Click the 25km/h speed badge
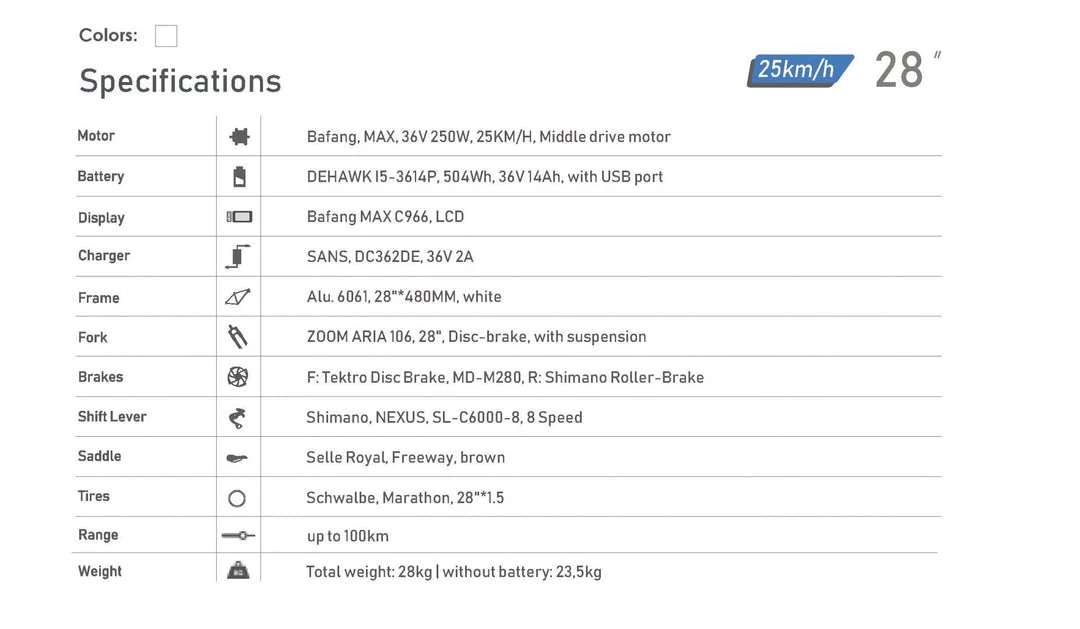The image size is (1080, 629). (798, 70)
